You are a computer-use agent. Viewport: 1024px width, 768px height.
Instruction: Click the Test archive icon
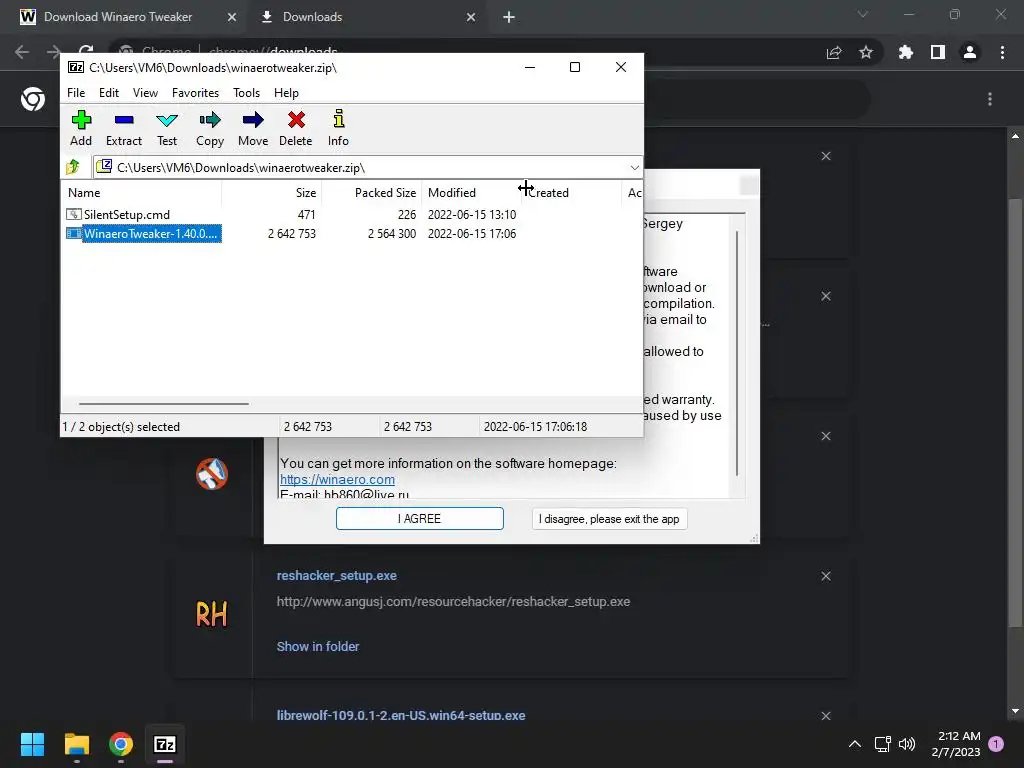coord(167,128)
